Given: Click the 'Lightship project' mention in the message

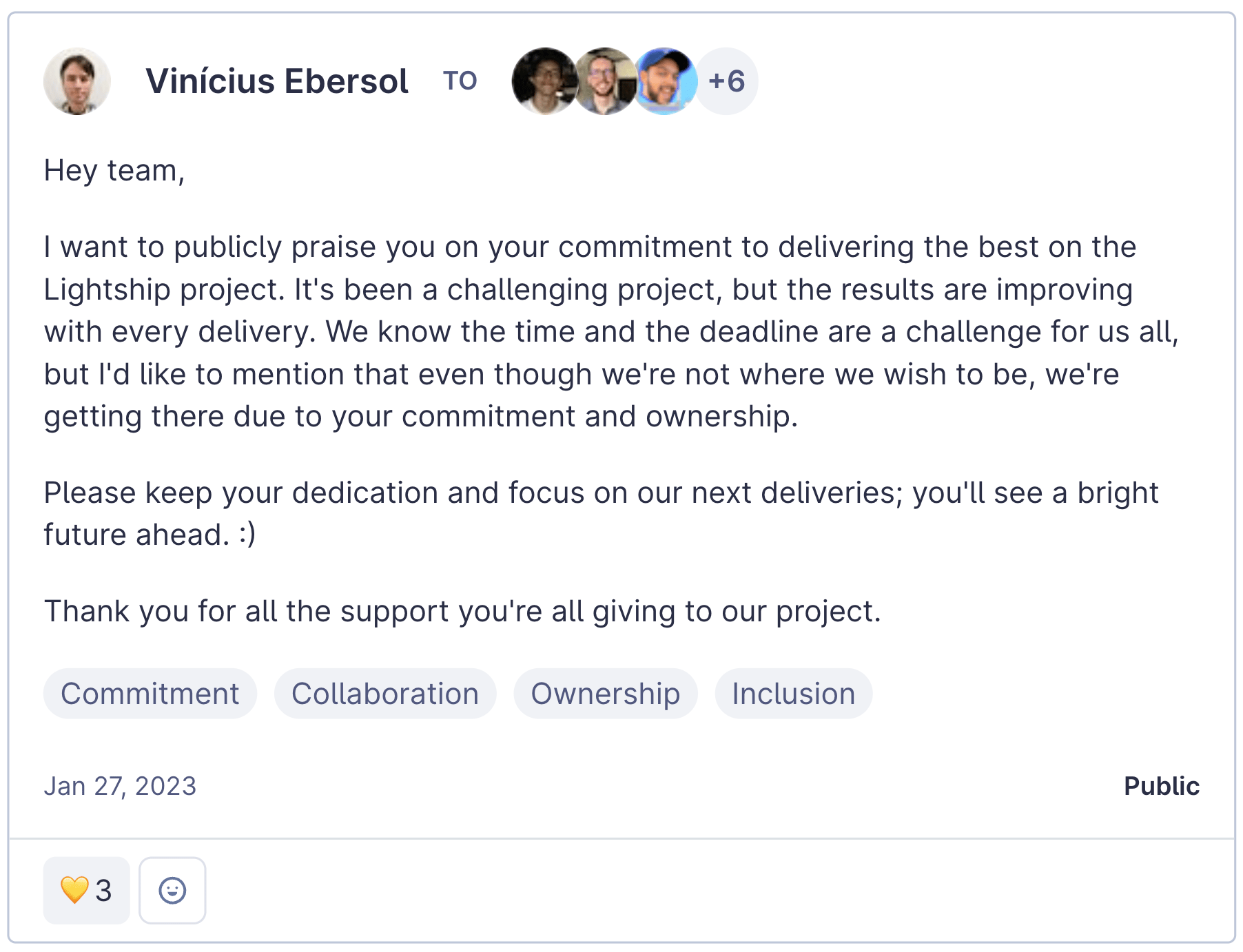Looking at the screenshot, I should click(x=163, y=289).
